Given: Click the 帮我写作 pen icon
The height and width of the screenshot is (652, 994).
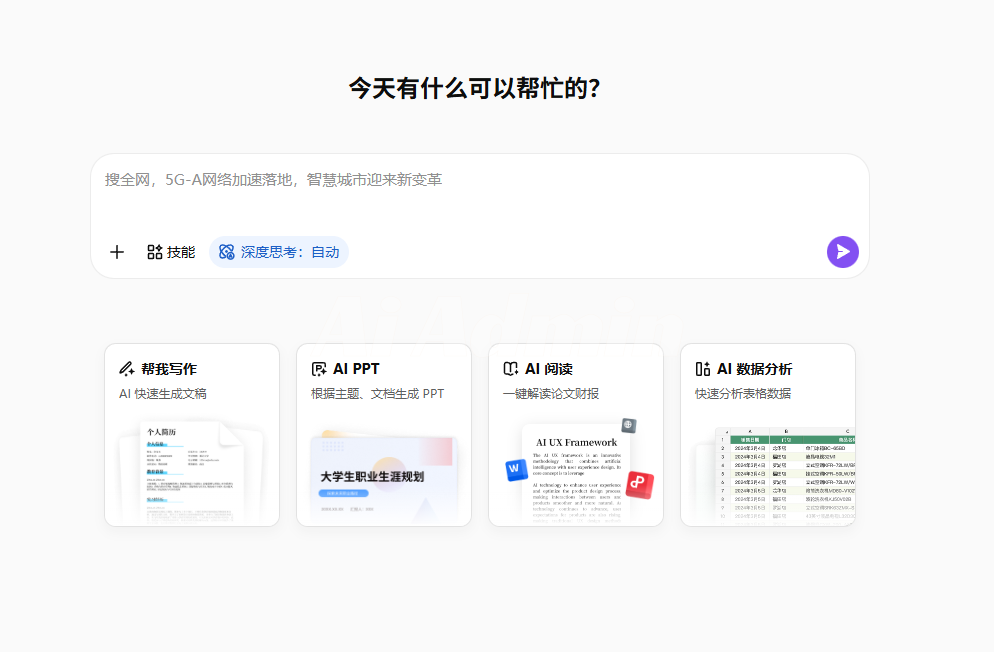Looking at the screenshot, I should click(127, 369).
